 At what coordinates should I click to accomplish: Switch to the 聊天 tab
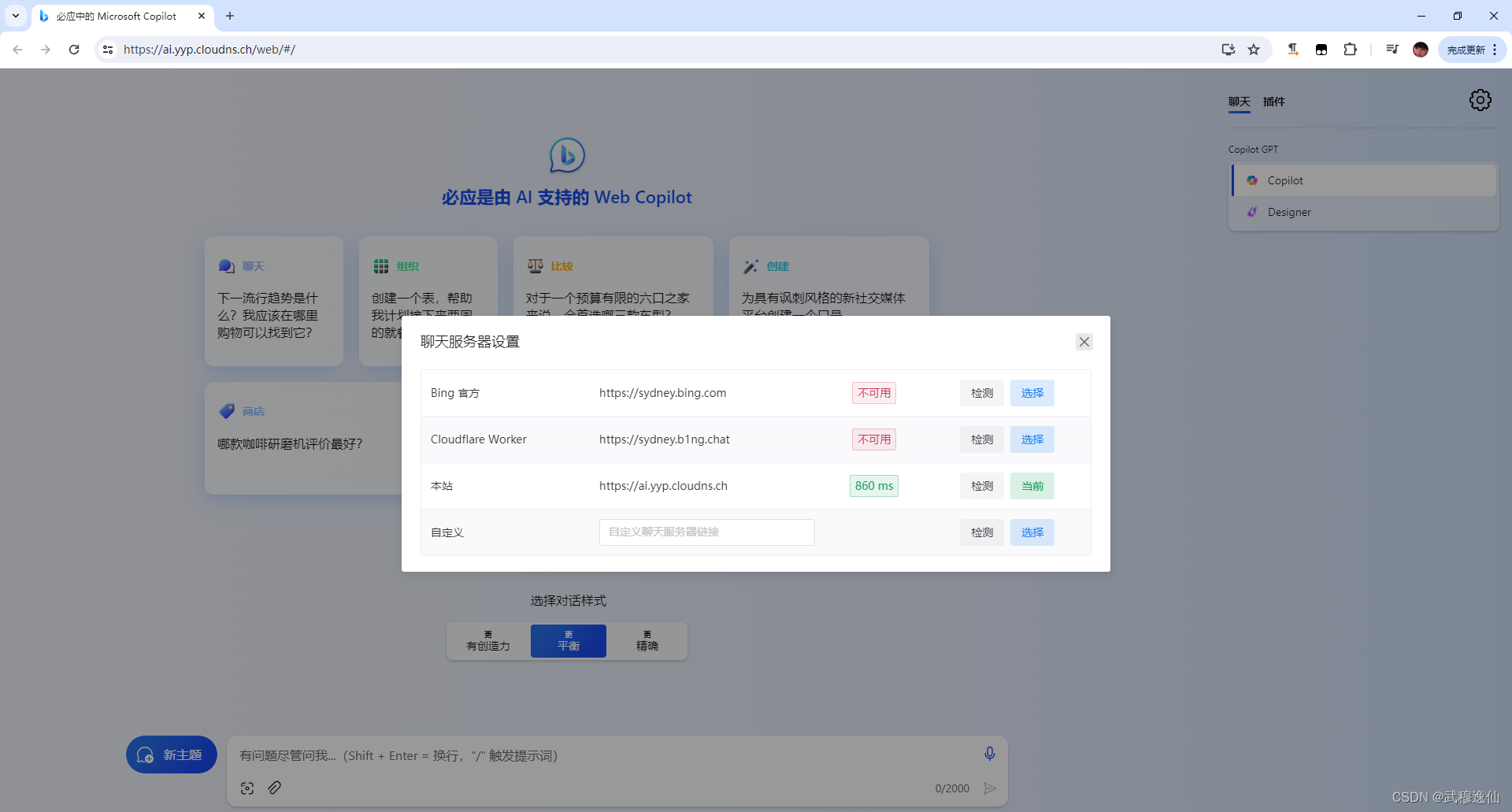pyautogui.click(x=1238, y=102)
